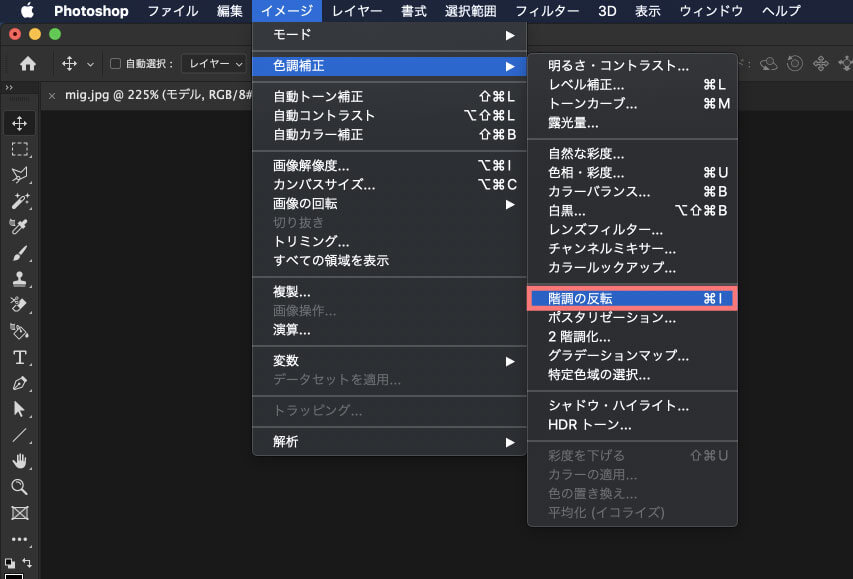The height and width of the screenshot is (579, 853).
Task: Select the Polygonal Lasso tool
Action: (20, 175)
